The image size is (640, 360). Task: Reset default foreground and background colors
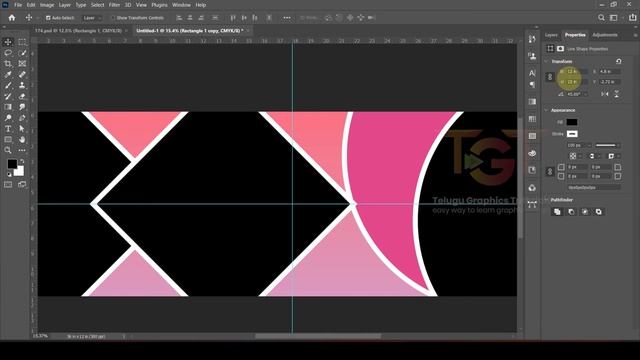pyautogui.click(x=9, y=174)
